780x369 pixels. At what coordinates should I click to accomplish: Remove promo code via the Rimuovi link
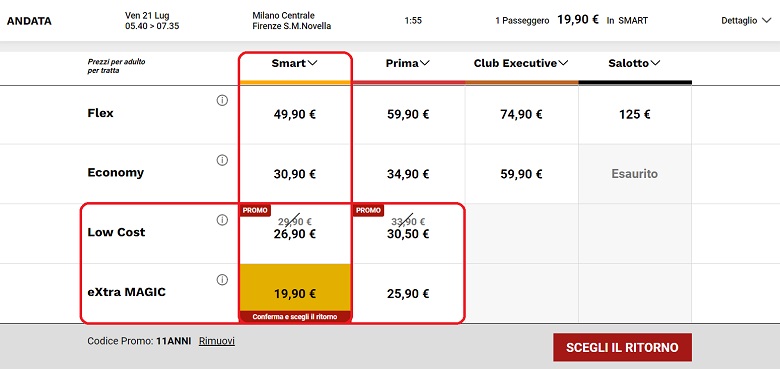[217, 341]
